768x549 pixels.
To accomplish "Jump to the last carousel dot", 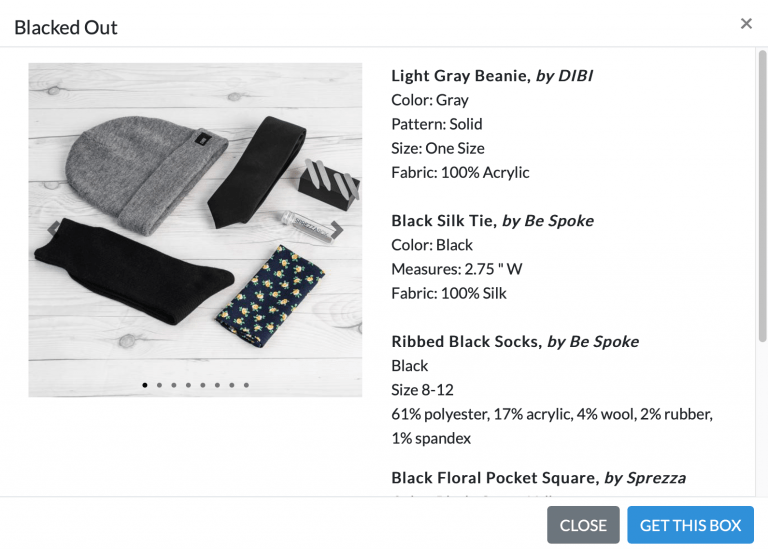I will click(246, 385).
